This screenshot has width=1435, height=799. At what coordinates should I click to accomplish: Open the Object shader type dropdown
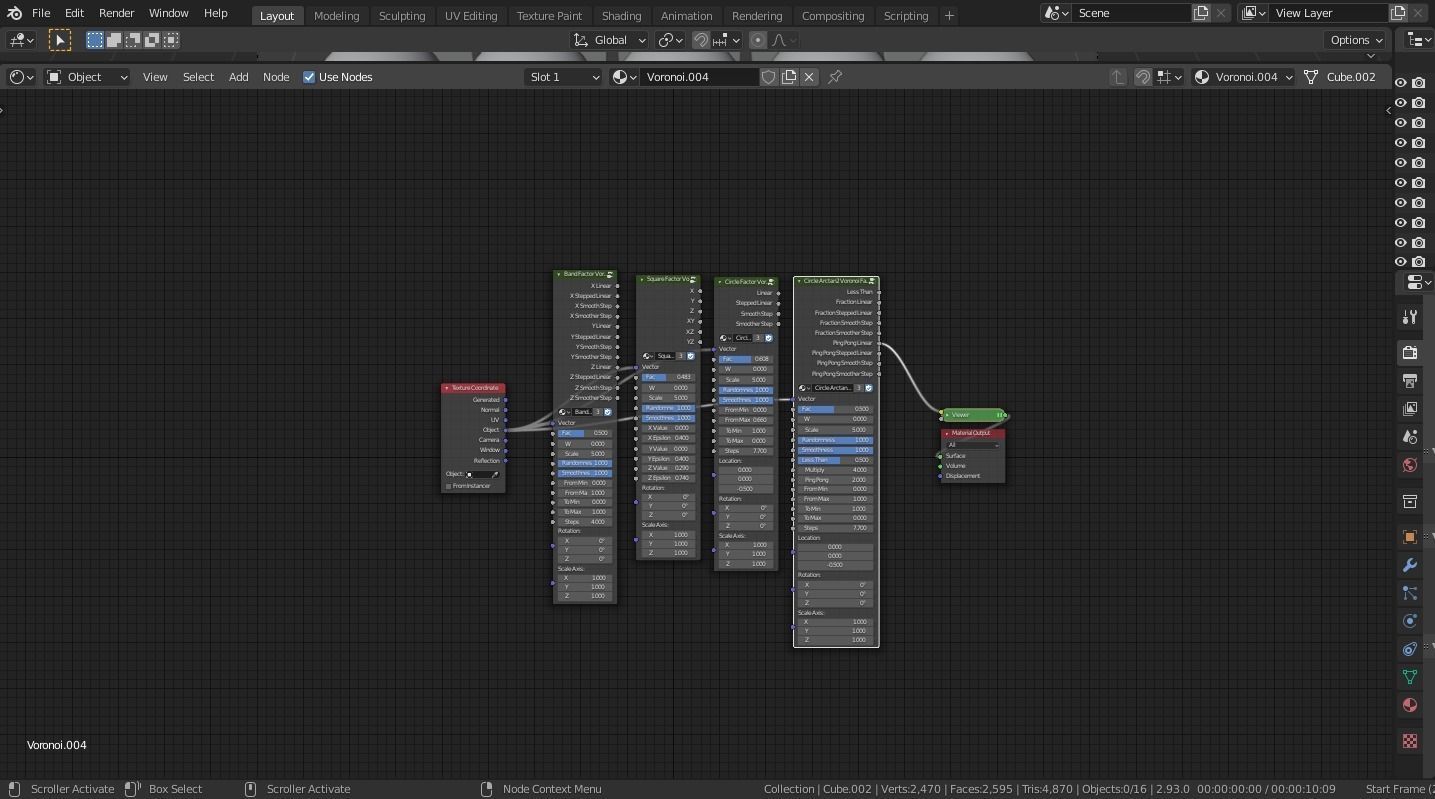click(87, 76)
